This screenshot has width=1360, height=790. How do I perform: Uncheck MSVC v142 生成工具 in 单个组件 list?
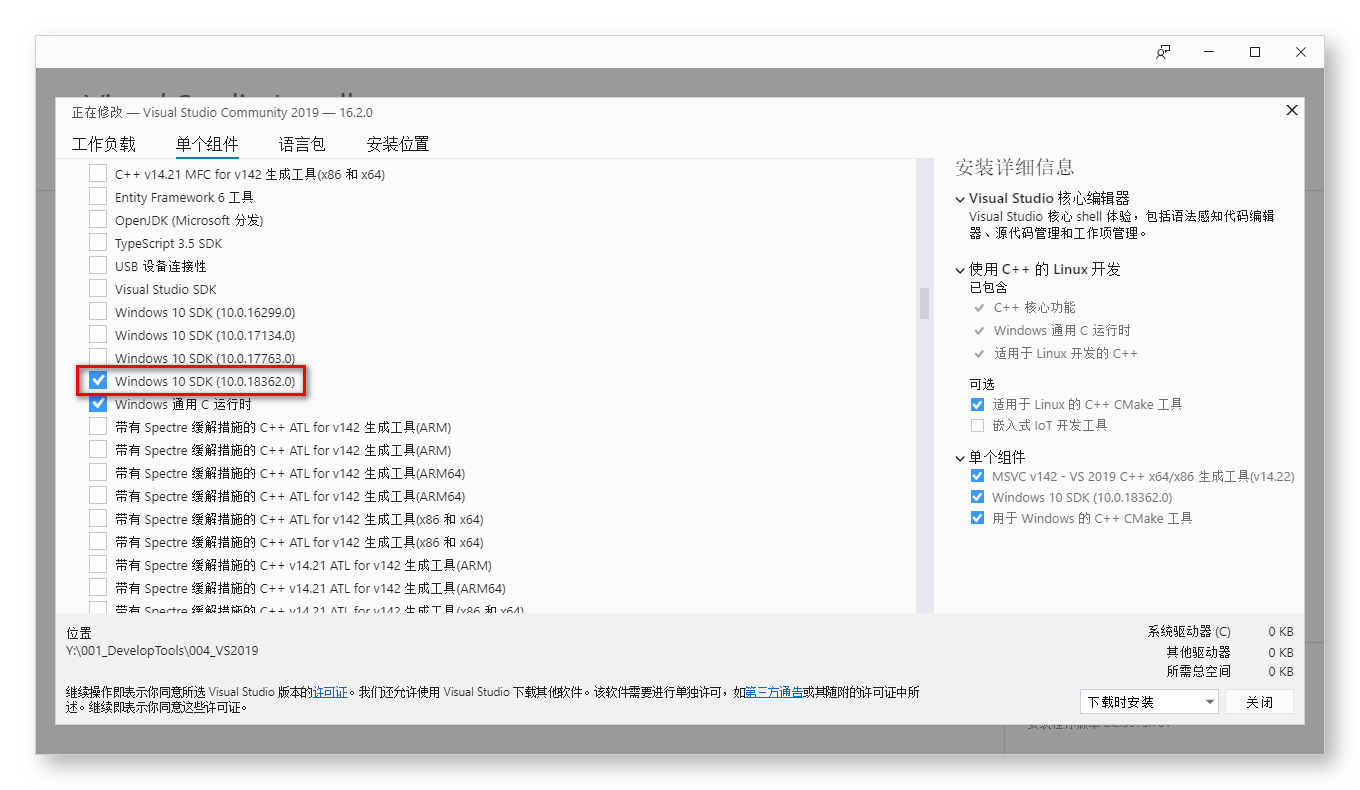point(977,475)
